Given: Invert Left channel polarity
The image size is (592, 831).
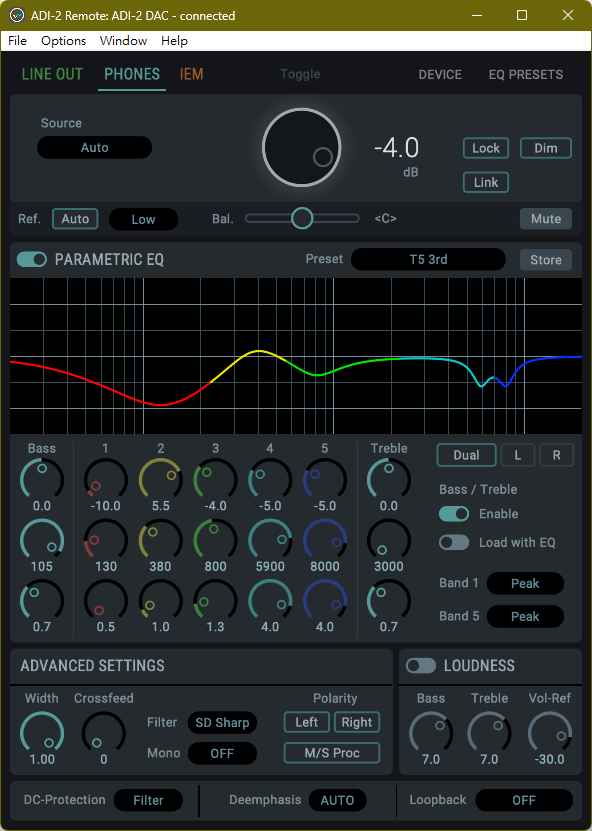Looking at the screenshot, I should (306, 722).
